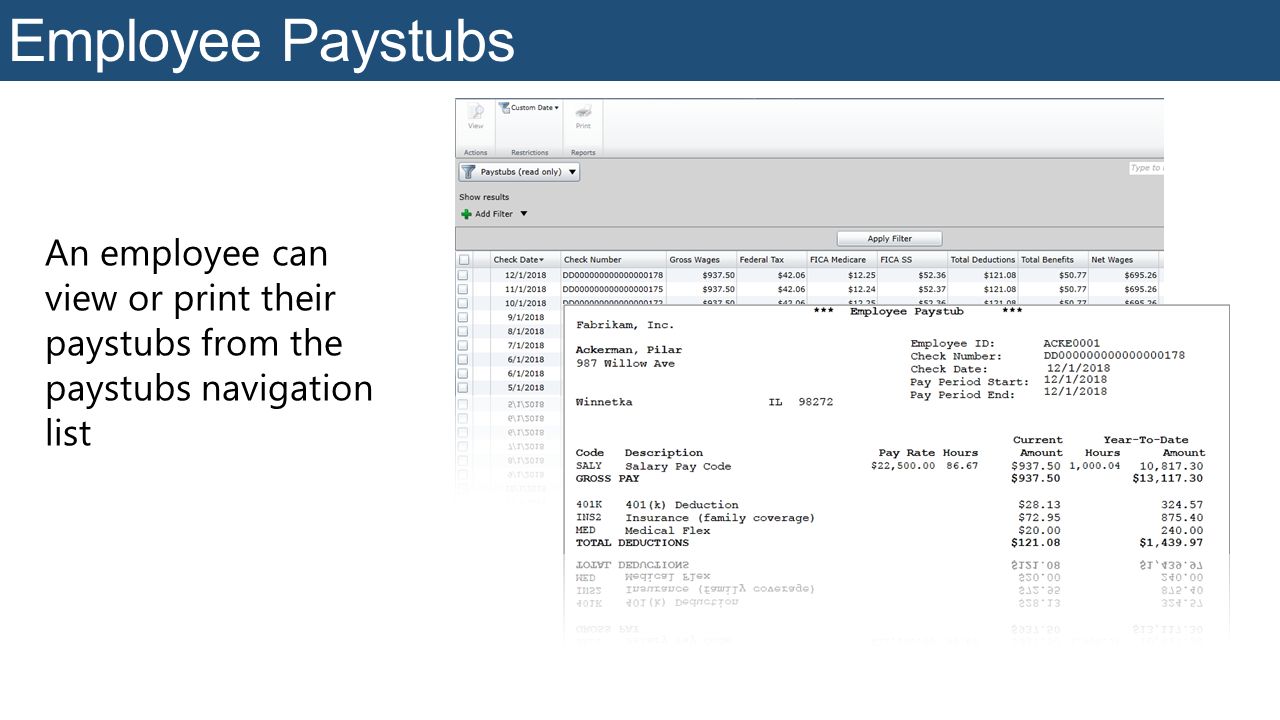Click the Type to filter search box
This screenshot has width=1280, height=720.
click(x=1146, y=168)
